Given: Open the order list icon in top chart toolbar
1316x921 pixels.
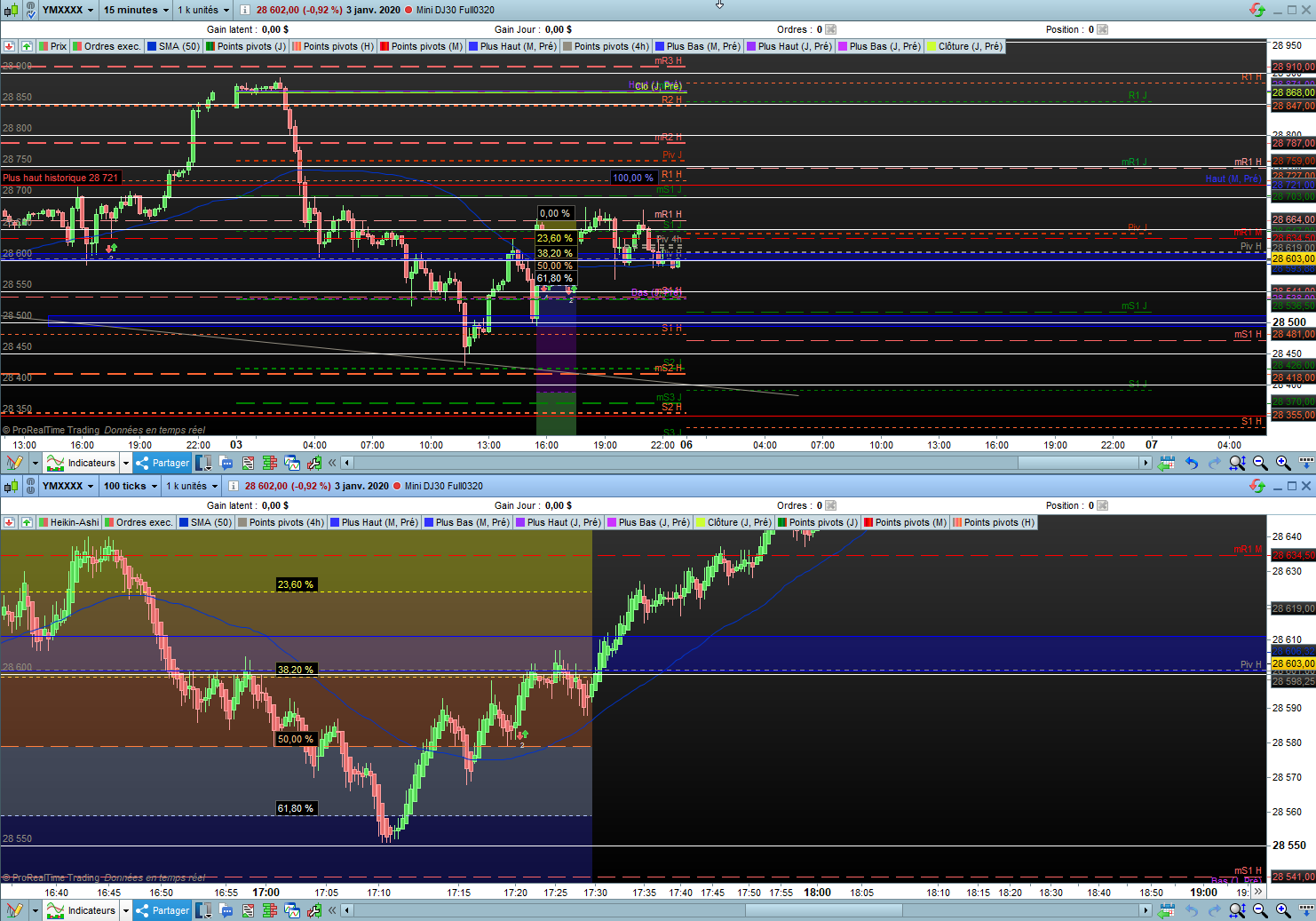Looking at the screenshot, I should tap(248, 463).
